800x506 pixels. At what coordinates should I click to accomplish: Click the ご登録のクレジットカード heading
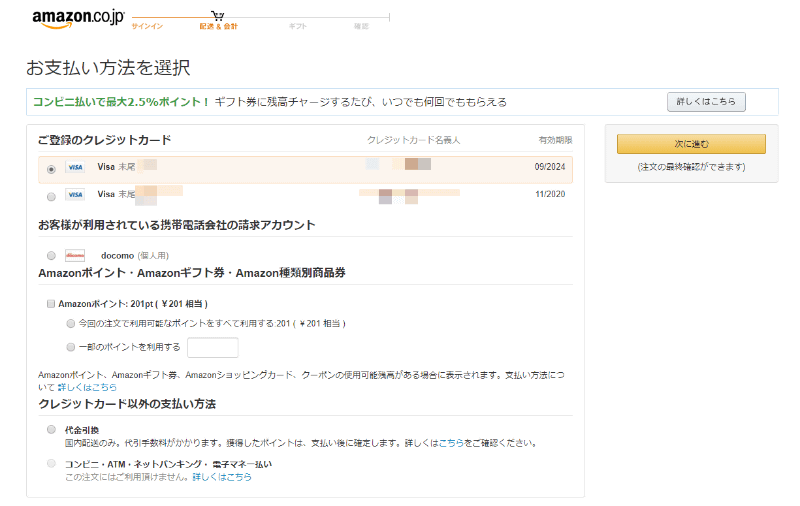click(105, 140)
